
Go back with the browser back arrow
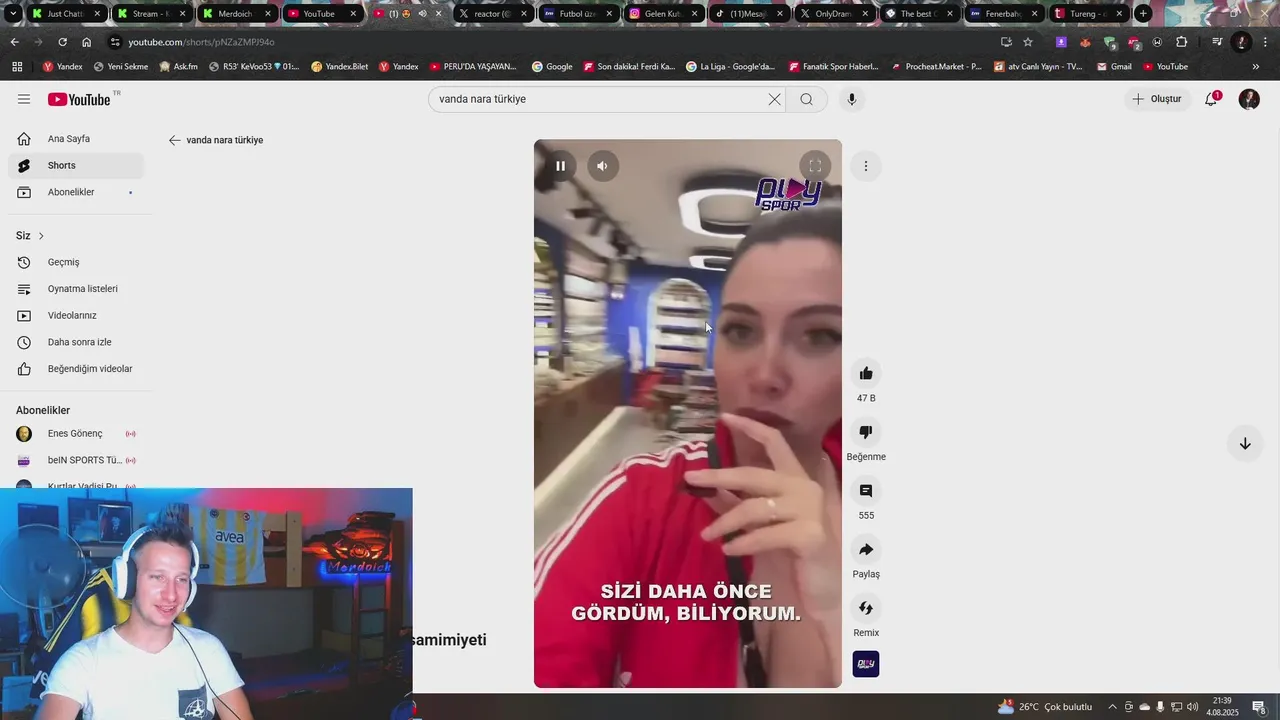[x=14, y=42]
